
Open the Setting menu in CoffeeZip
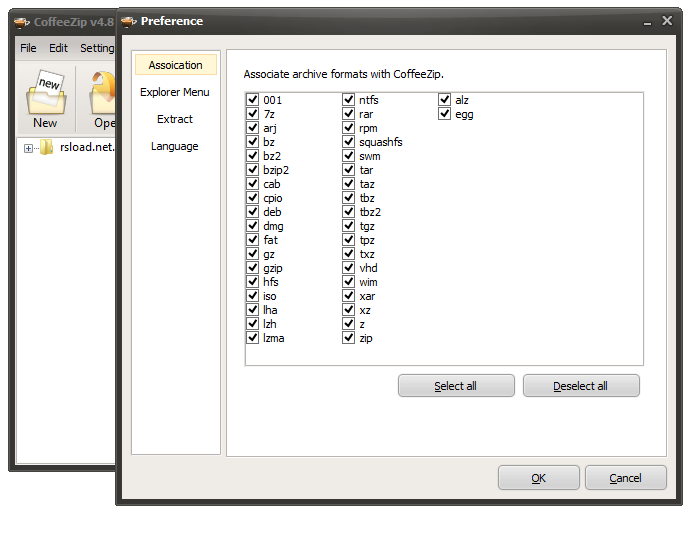pos(97,48)
